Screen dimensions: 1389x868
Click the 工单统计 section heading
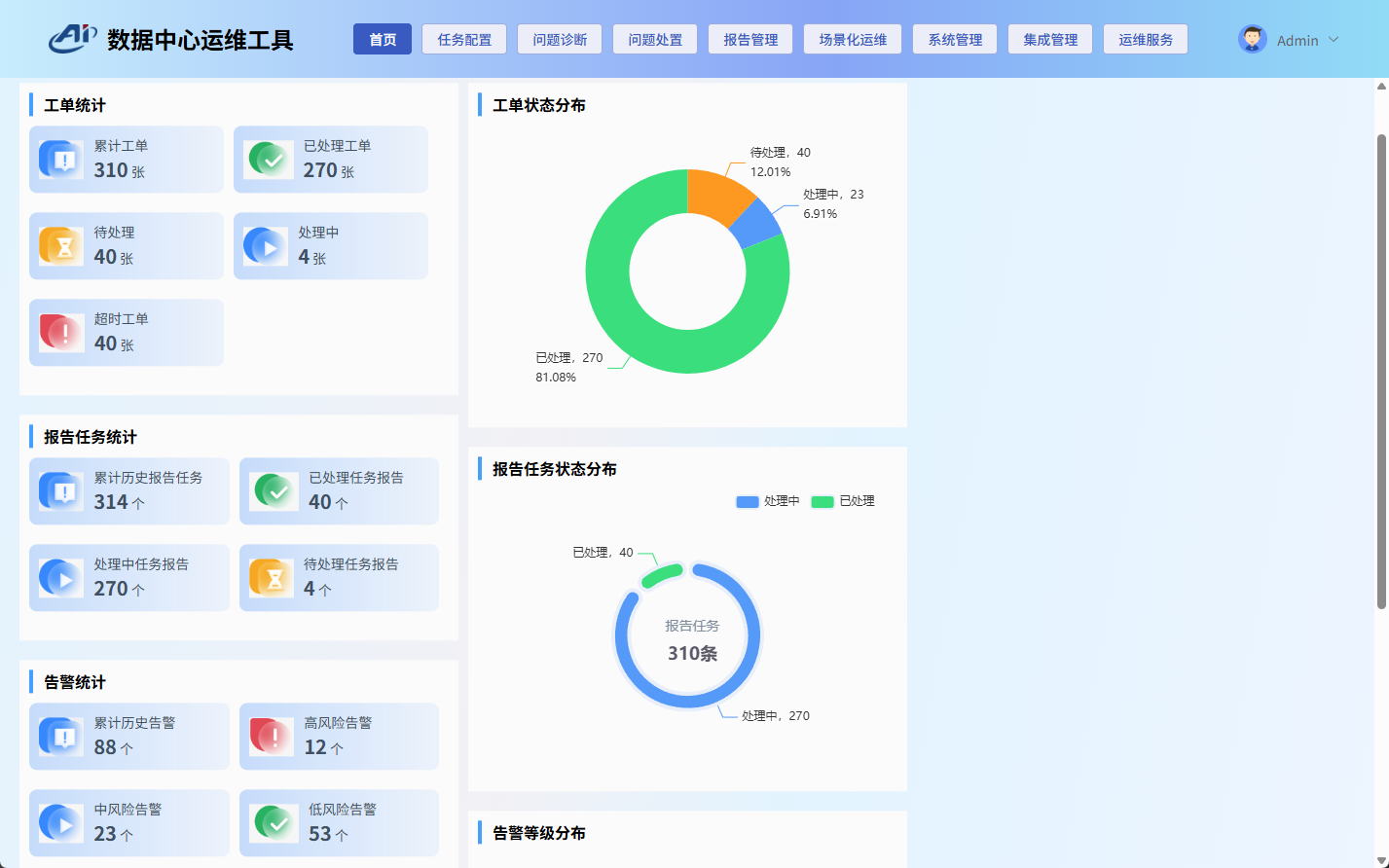coord(75,105)
